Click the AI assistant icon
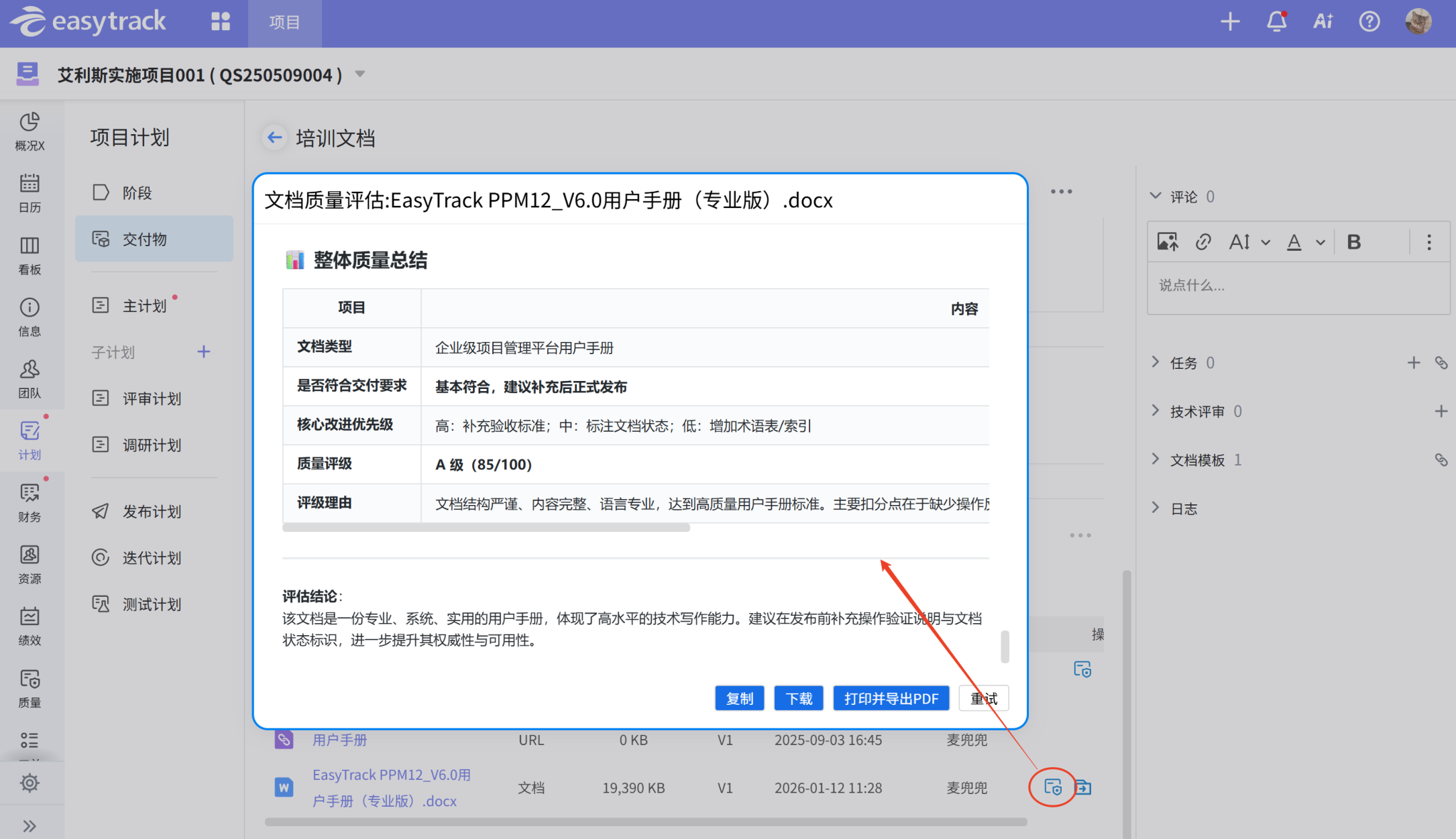1456x839 pixels. [x=1323, y=22]
